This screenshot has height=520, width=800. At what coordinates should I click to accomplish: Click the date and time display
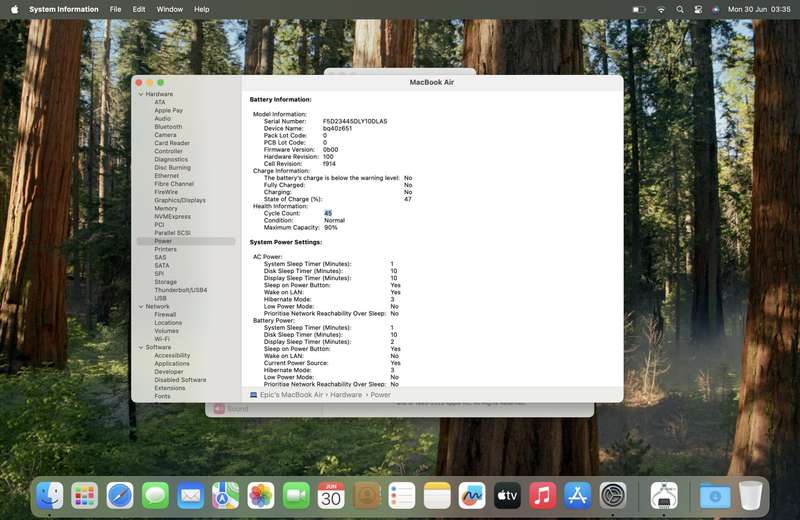pos(759,9)
